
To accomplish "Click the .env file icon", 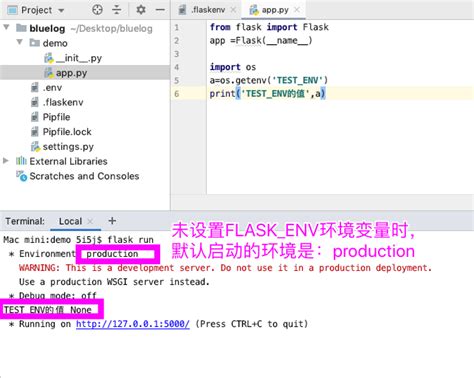I will 34,88.
